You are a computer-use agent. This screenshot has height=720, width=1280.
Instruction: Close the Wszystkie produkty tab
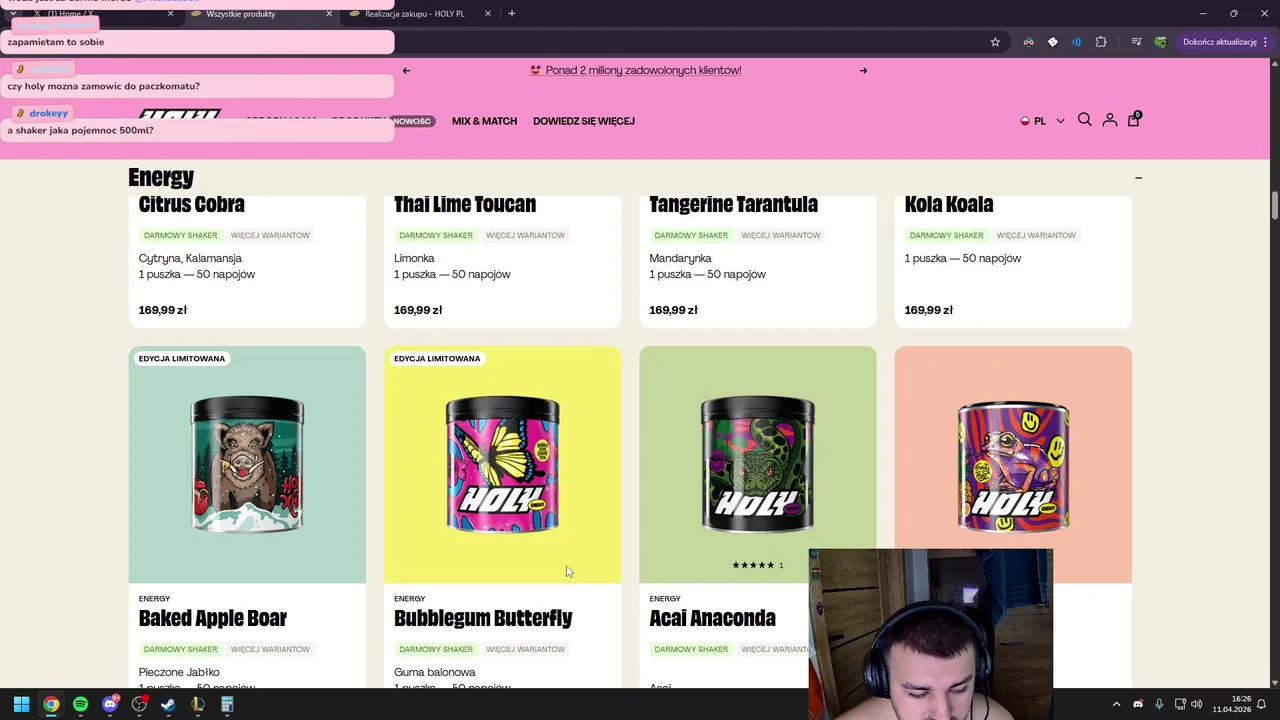click(x=329, y=14)
